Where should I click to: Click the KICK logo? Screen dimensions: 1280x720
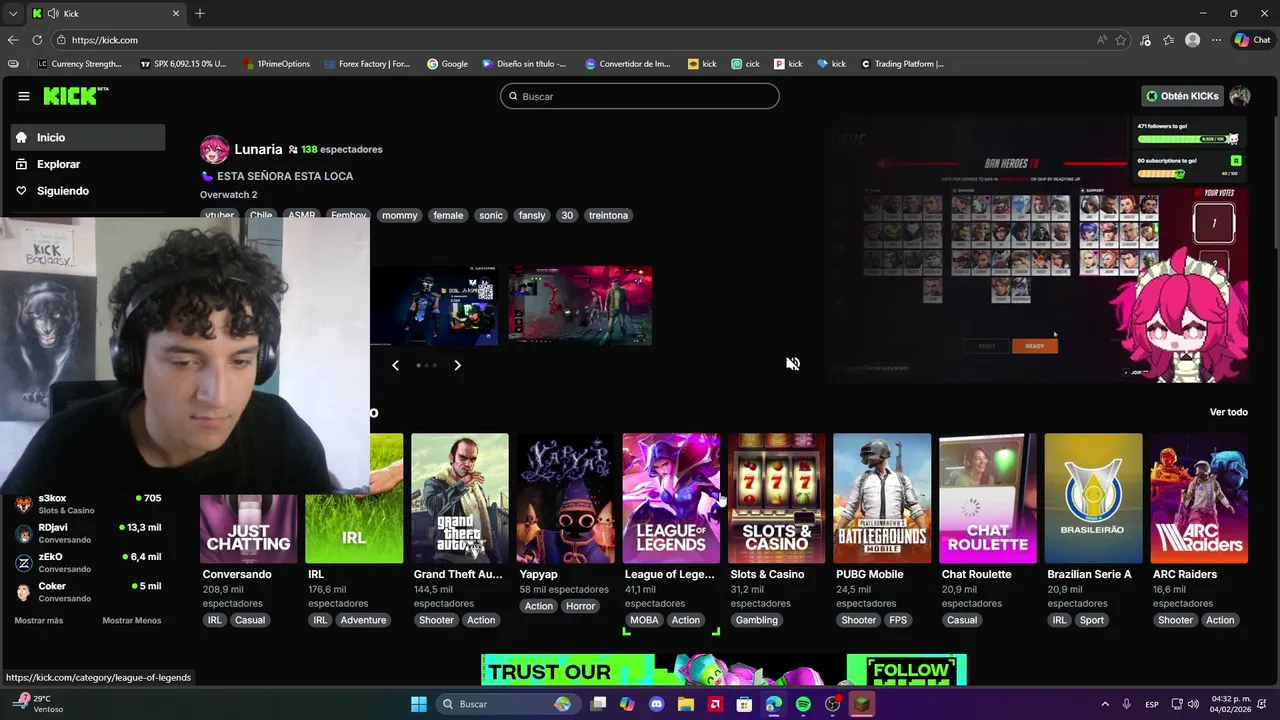pyautogui.click(x=75, y=96)
